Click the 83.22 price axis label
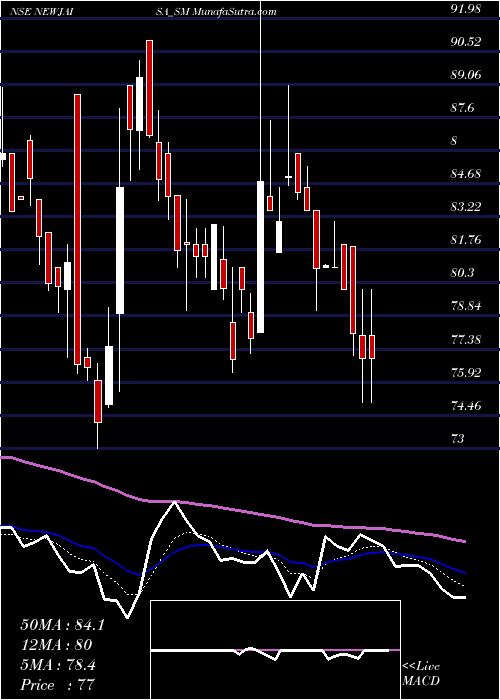The image size is (500, 700). (x=466, y=207)
